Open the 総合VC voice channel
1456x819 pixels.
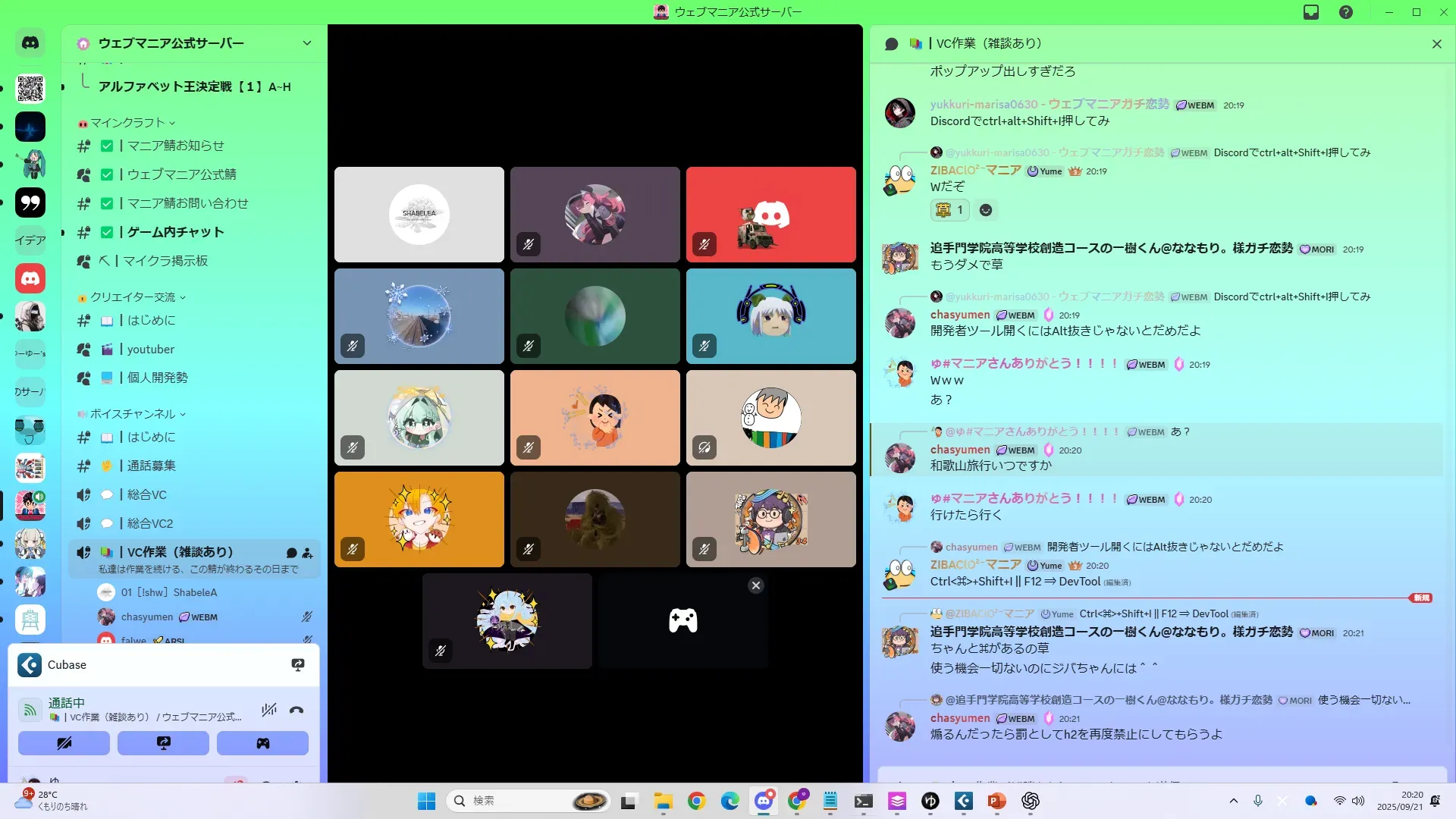point(146,494)
